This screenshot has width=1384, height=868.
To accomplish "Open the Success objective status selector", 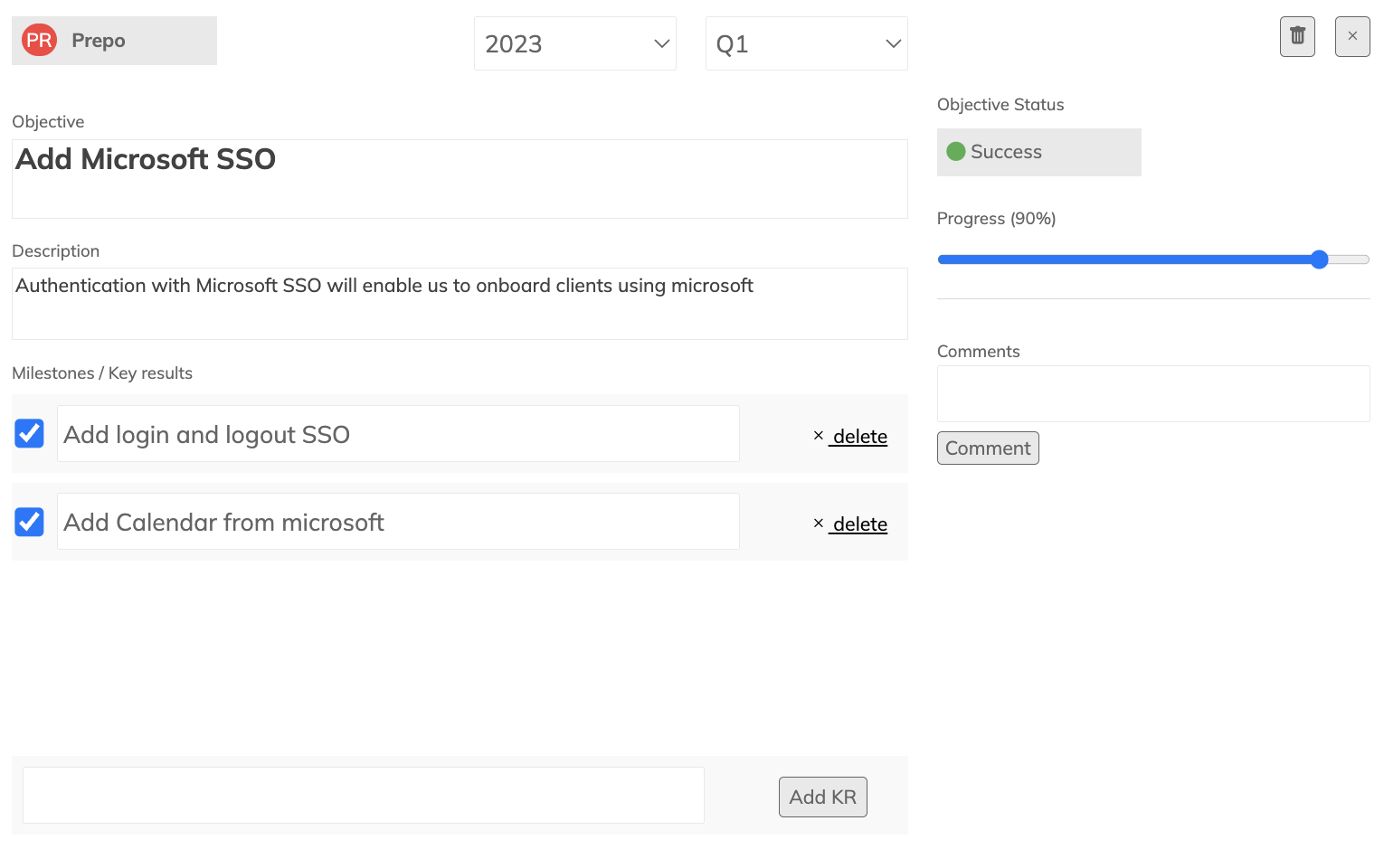I will [x=1038, y=152].
